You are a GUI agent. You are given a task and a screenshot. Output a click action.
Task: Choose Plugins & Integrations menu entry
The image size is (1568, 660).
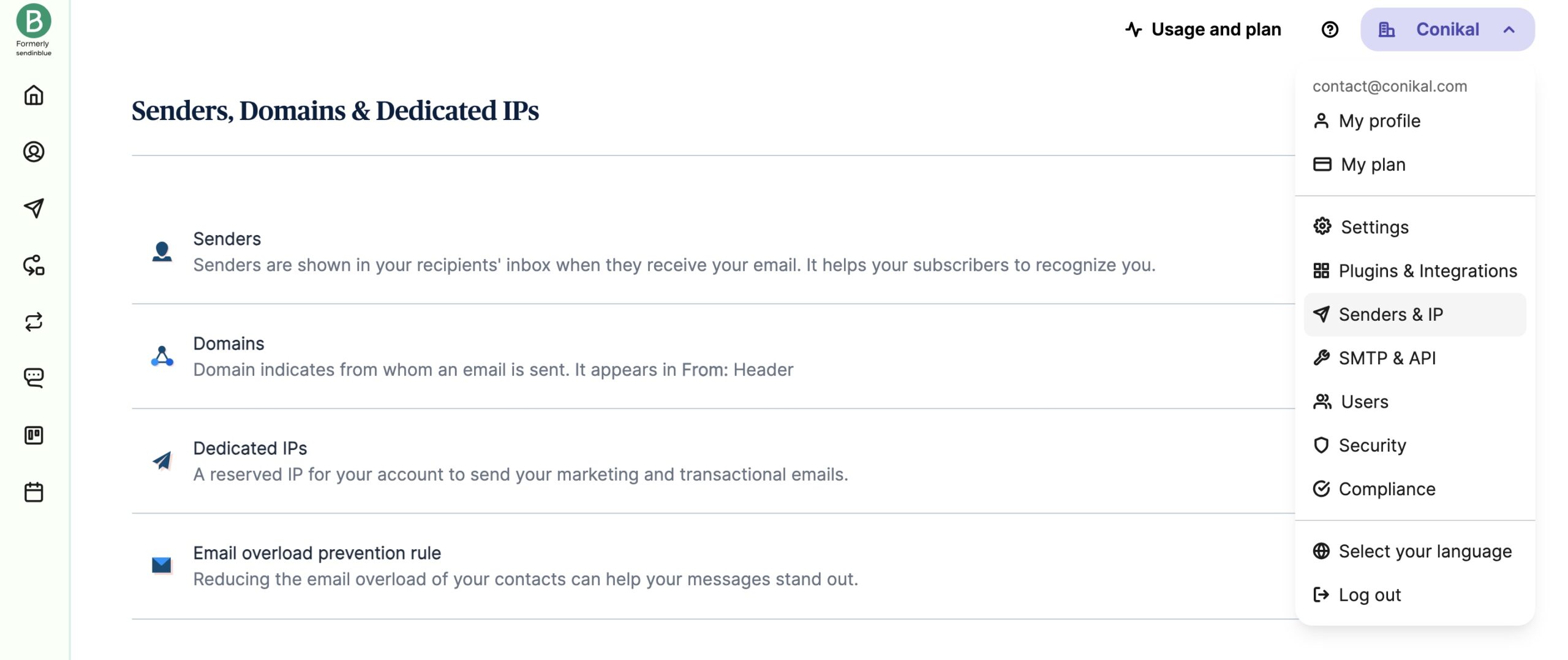1427,271
